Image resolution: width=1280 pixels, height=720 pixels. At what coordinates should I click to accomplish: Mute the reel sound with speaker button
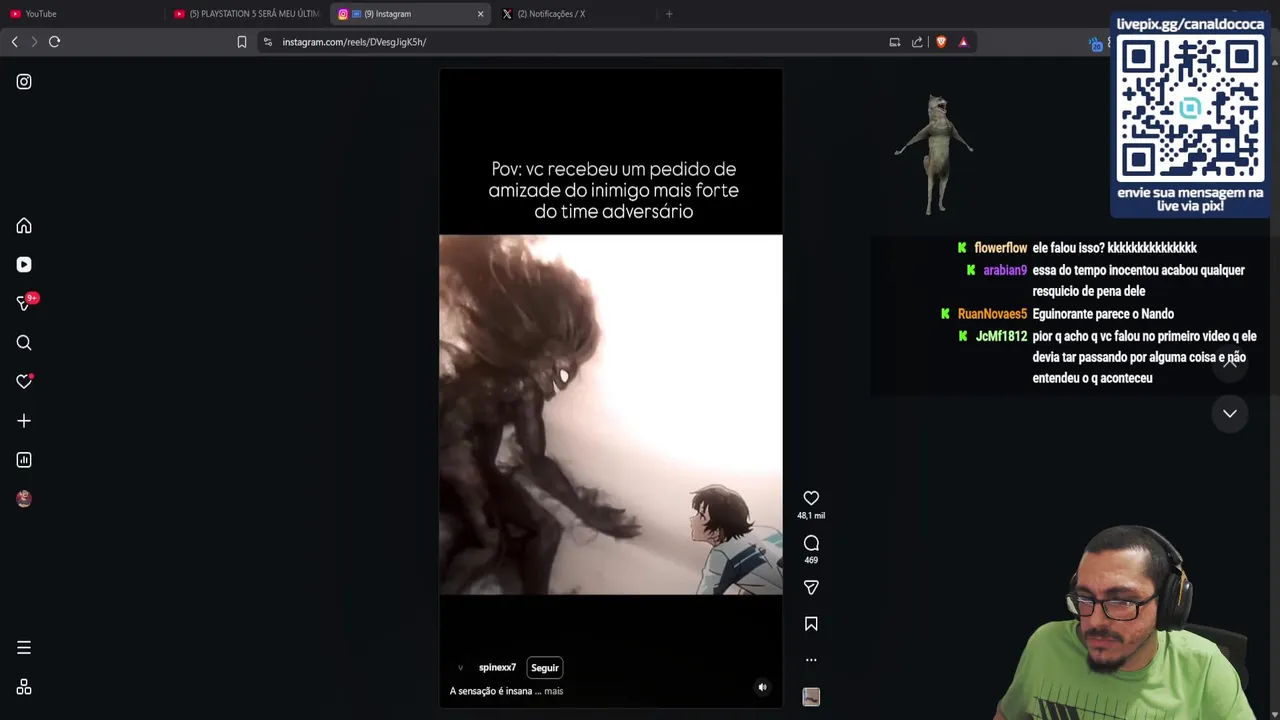point(762,687)
